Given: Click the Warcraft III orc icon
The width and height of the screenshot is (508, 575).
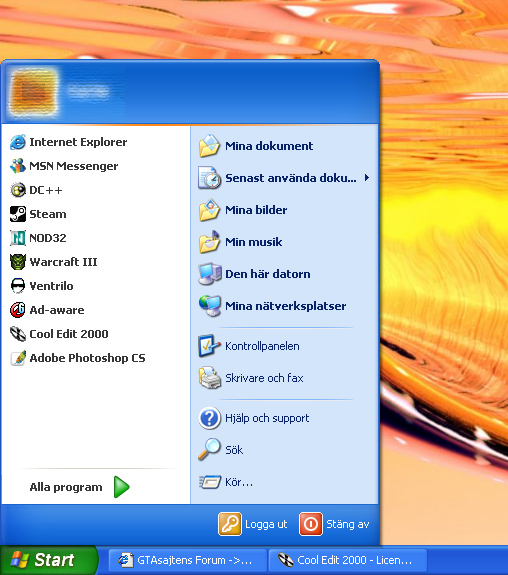Looking at the screenshot, I should (18, 262).
